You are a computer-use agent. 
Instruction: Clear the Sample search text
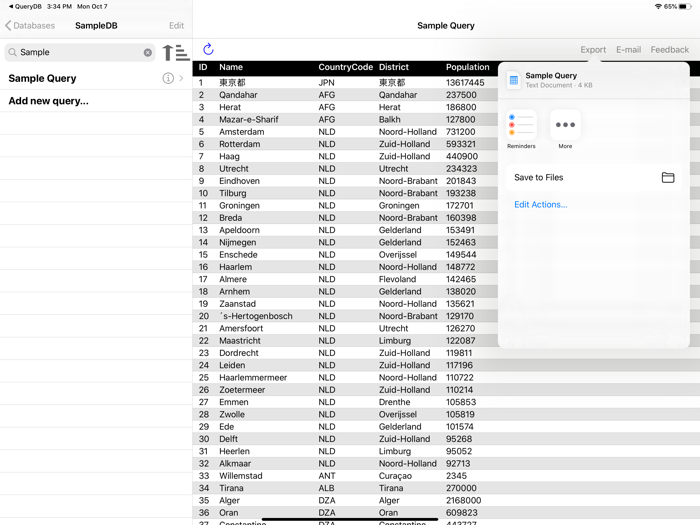pos(148,53)
